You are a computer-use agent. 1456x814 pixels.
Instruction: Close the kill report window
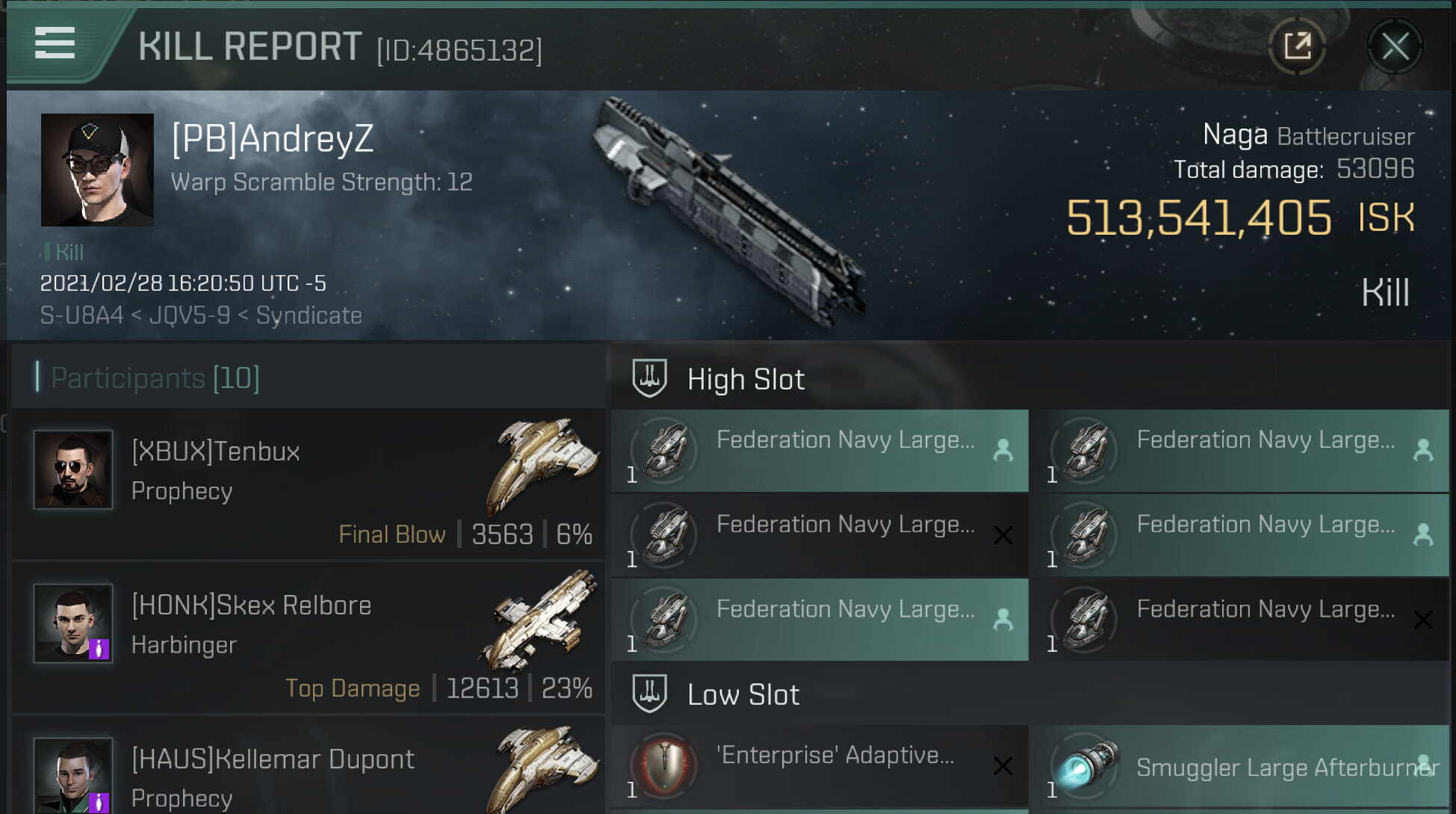(x=1394, y=47)
